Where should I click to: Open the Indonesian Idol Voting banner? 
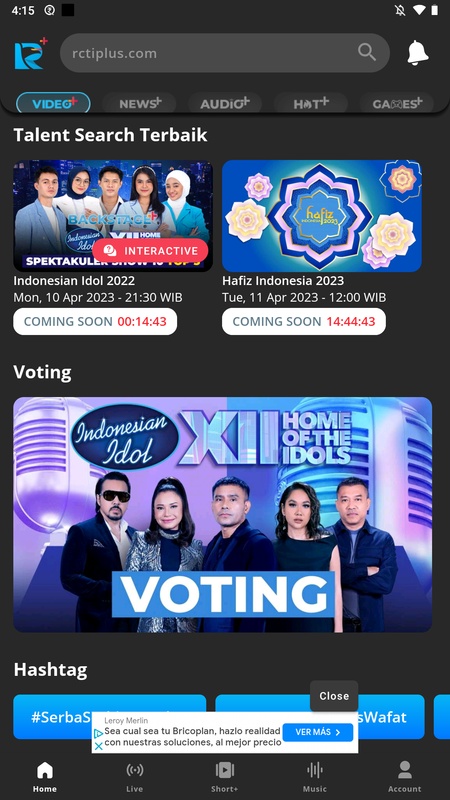(x=222, y=514)
